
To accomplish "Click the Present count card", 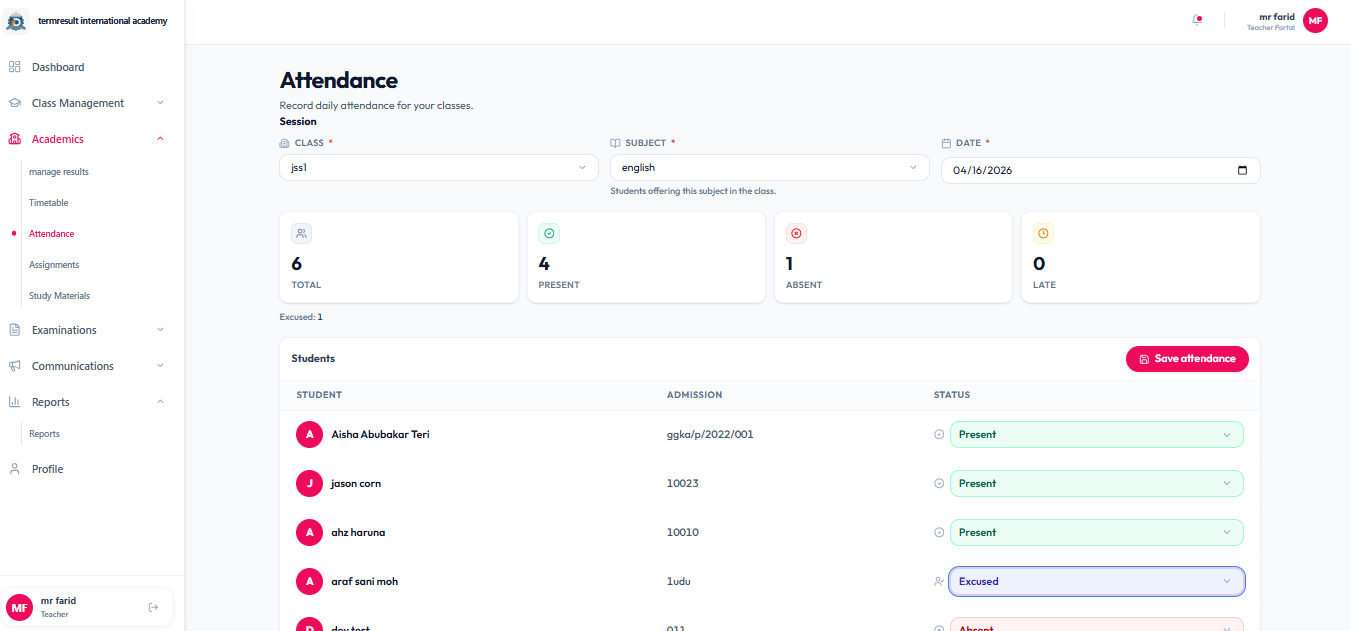I will tap(647, 257).
